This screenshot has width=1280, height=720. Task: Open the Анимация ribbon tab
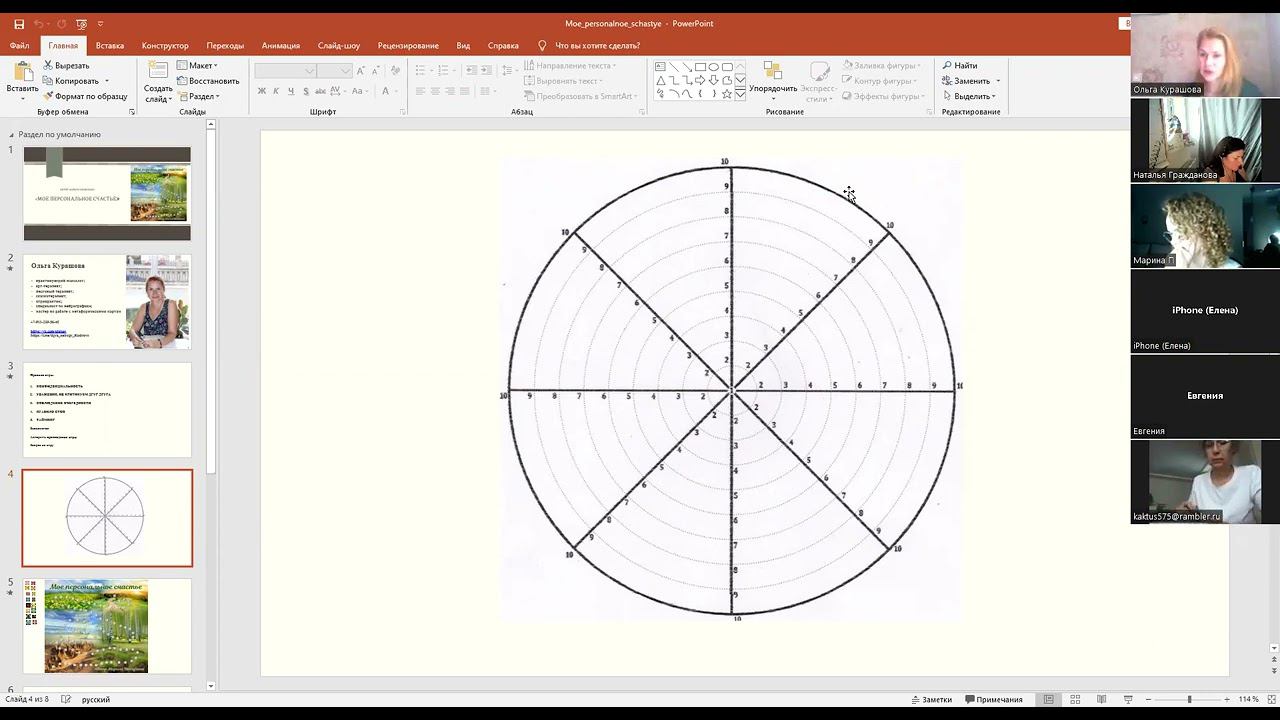tap(281, 45)
